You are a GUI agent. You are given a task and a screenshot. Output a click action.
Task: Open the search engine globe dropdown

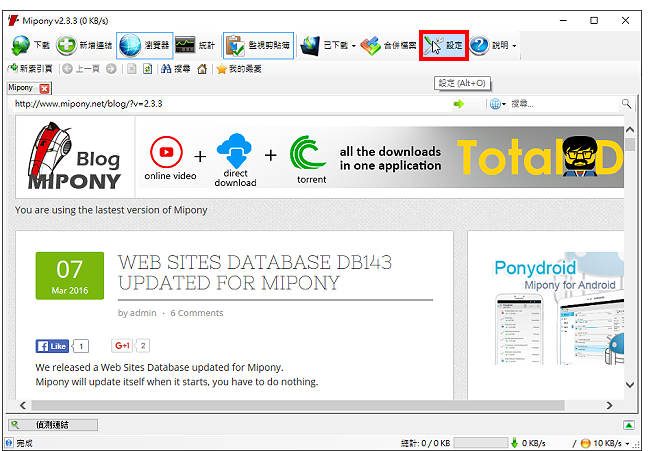498,104
